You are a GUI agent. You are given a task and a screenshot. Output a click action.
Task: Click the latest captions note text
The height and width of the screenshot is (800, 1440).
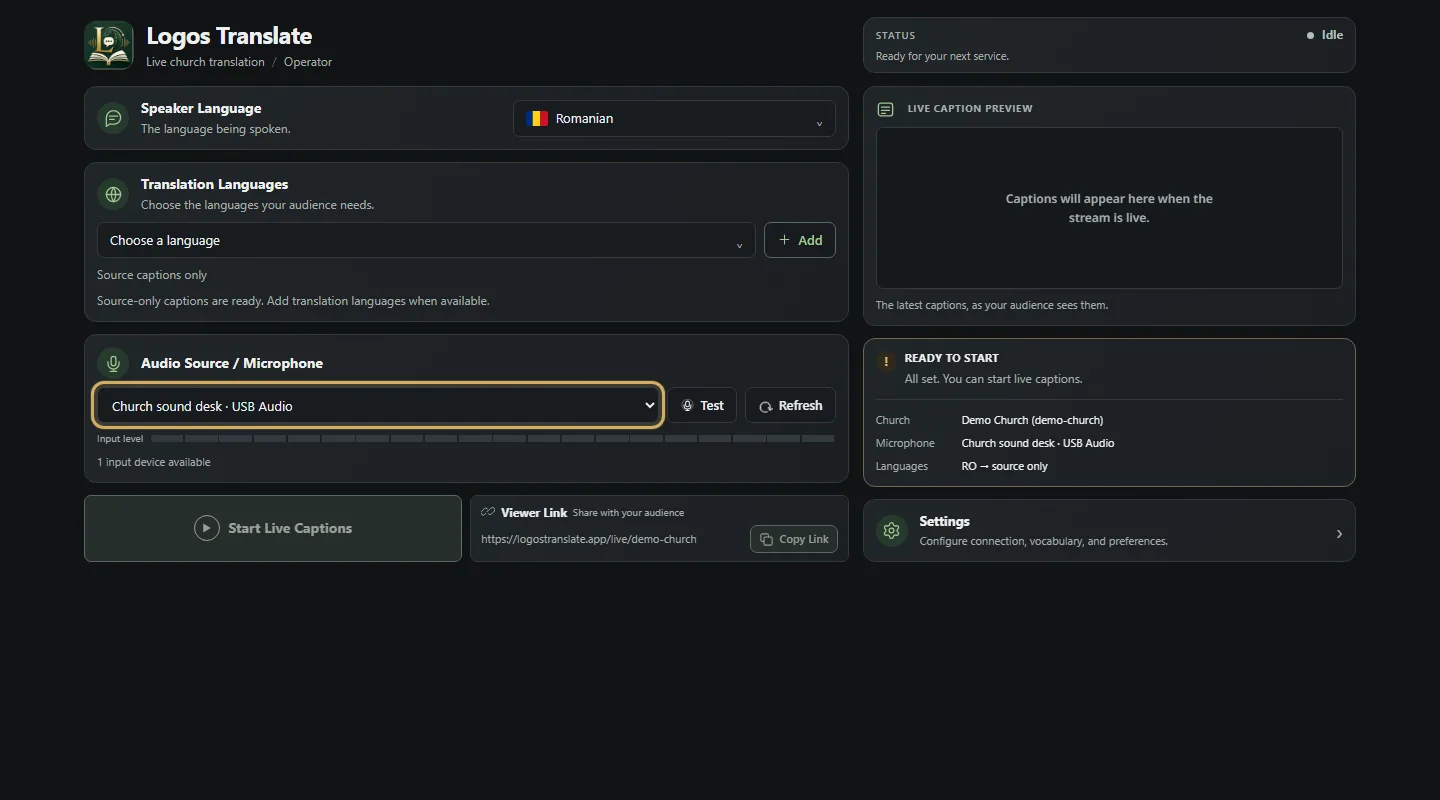point(992,305)
